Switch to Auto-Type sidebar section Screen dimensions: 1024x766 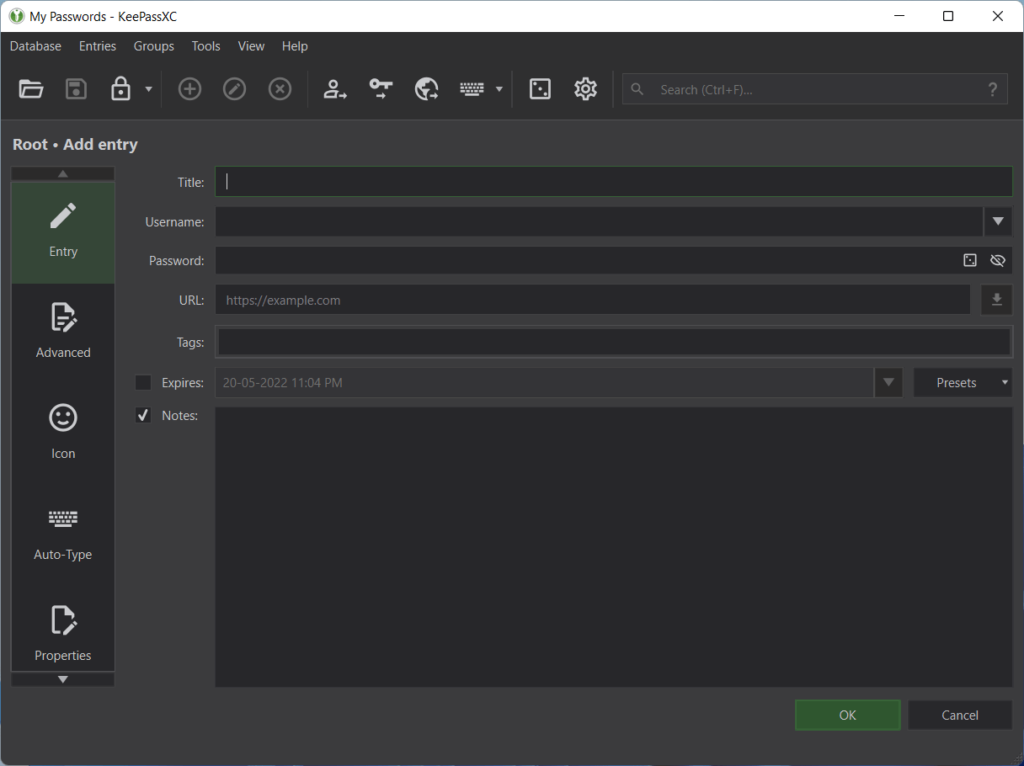[x=63, y=534]
